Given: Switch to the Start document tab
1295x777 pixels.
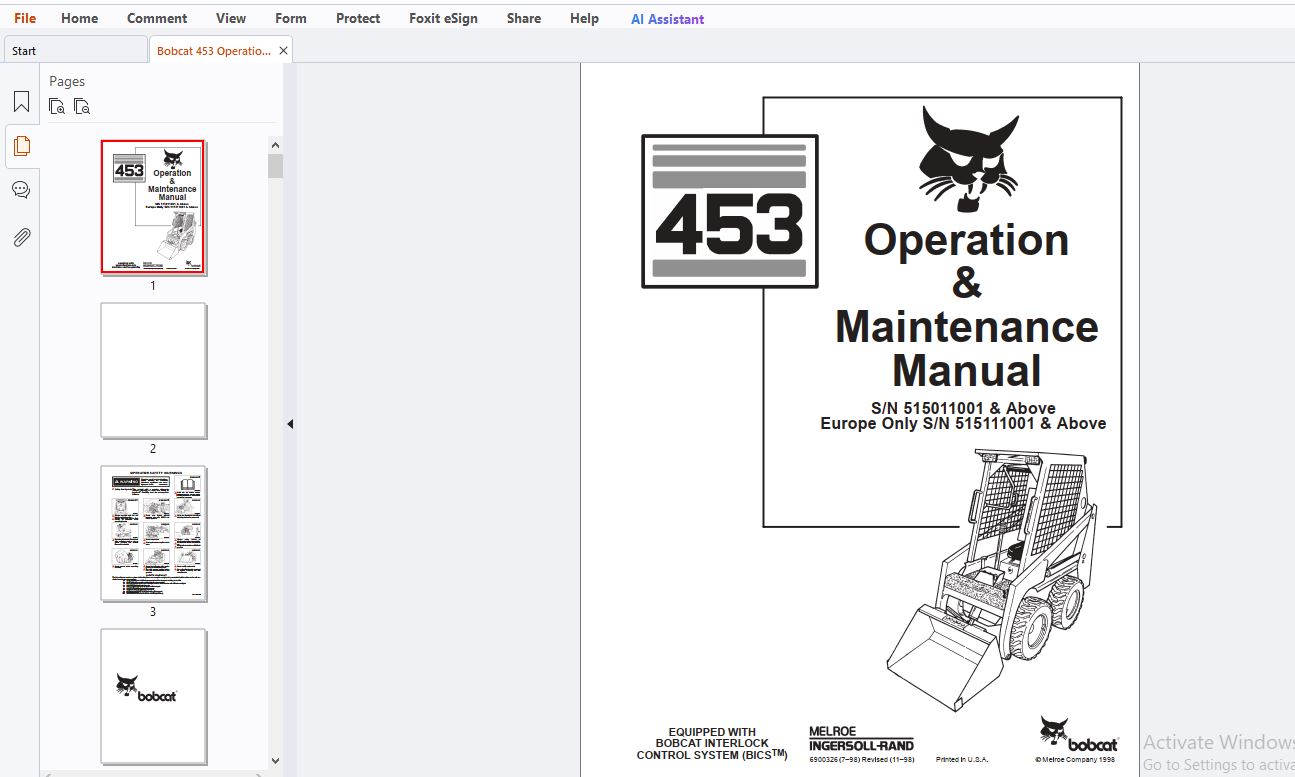Looking at the screenshot, I should click(75, 50).
